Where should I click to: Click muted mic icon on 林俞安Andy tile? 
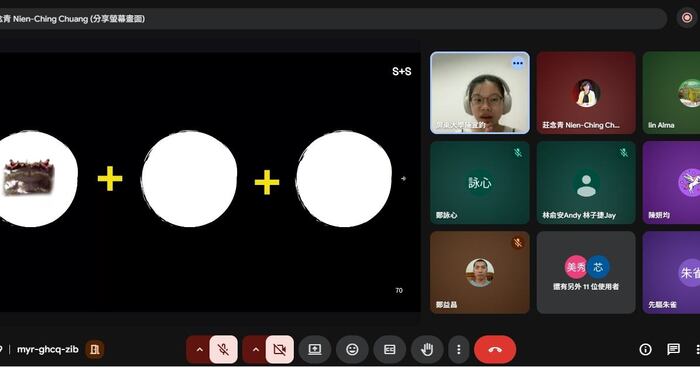tap(624, 153)
